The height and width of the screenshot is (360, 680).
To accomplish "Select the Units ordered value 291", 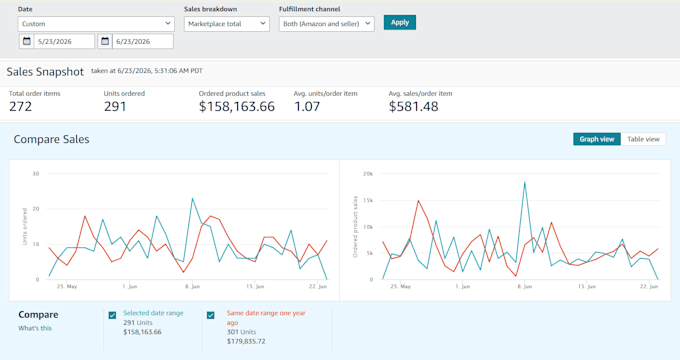I will click(x=115, y=106).
